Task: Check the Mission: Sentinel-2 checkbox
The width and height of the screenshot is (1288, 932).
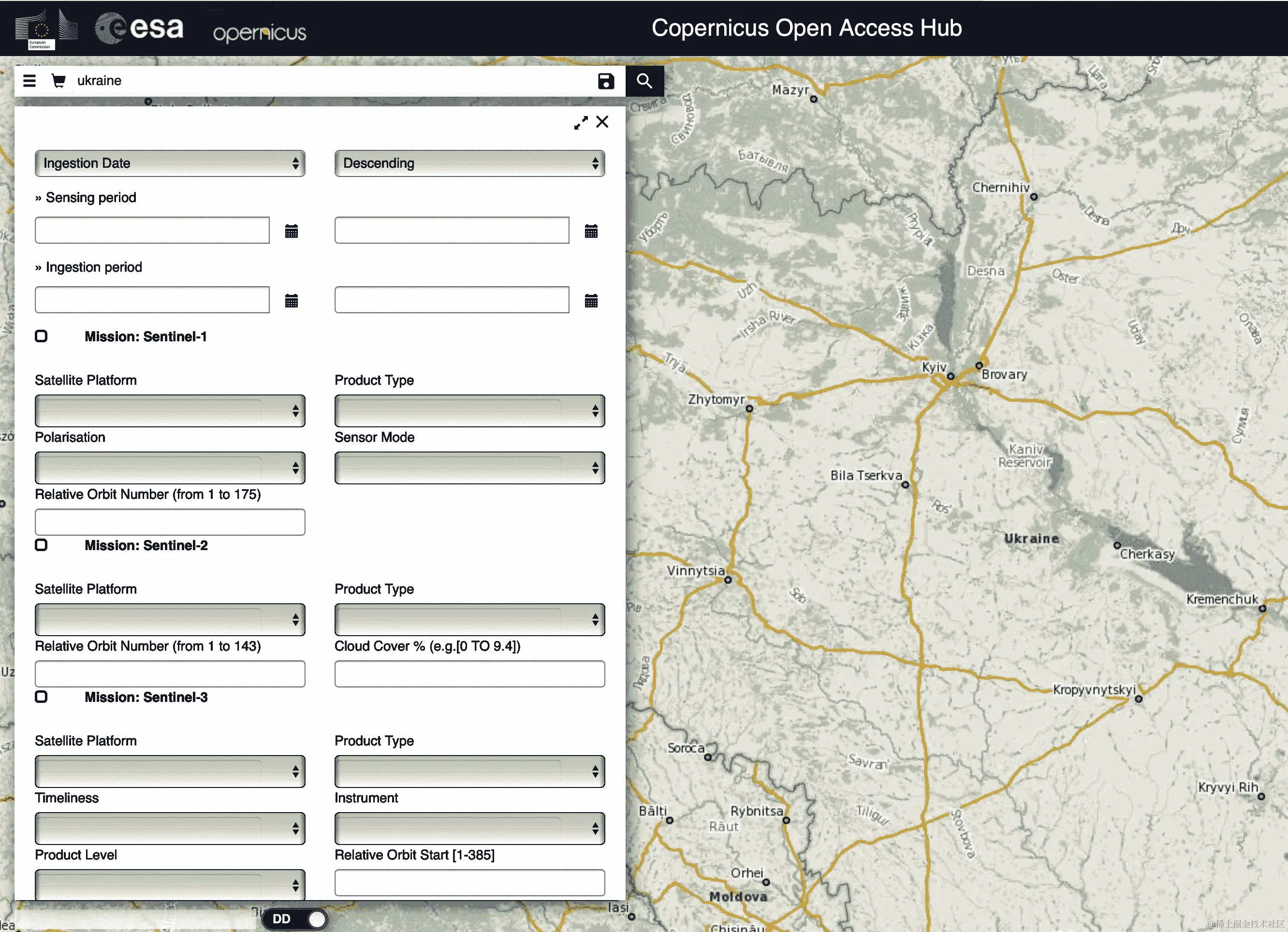Action: 42,545
